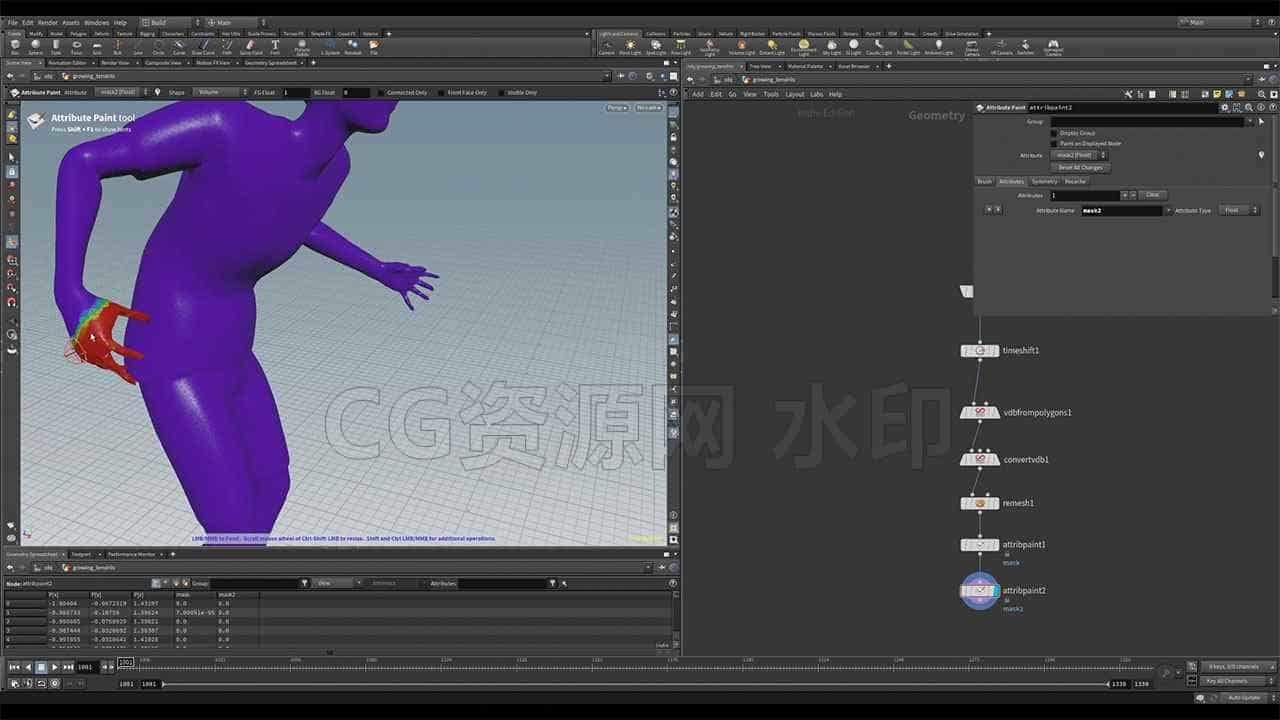Click the Clear attributes button

[x=1152, y=195]
